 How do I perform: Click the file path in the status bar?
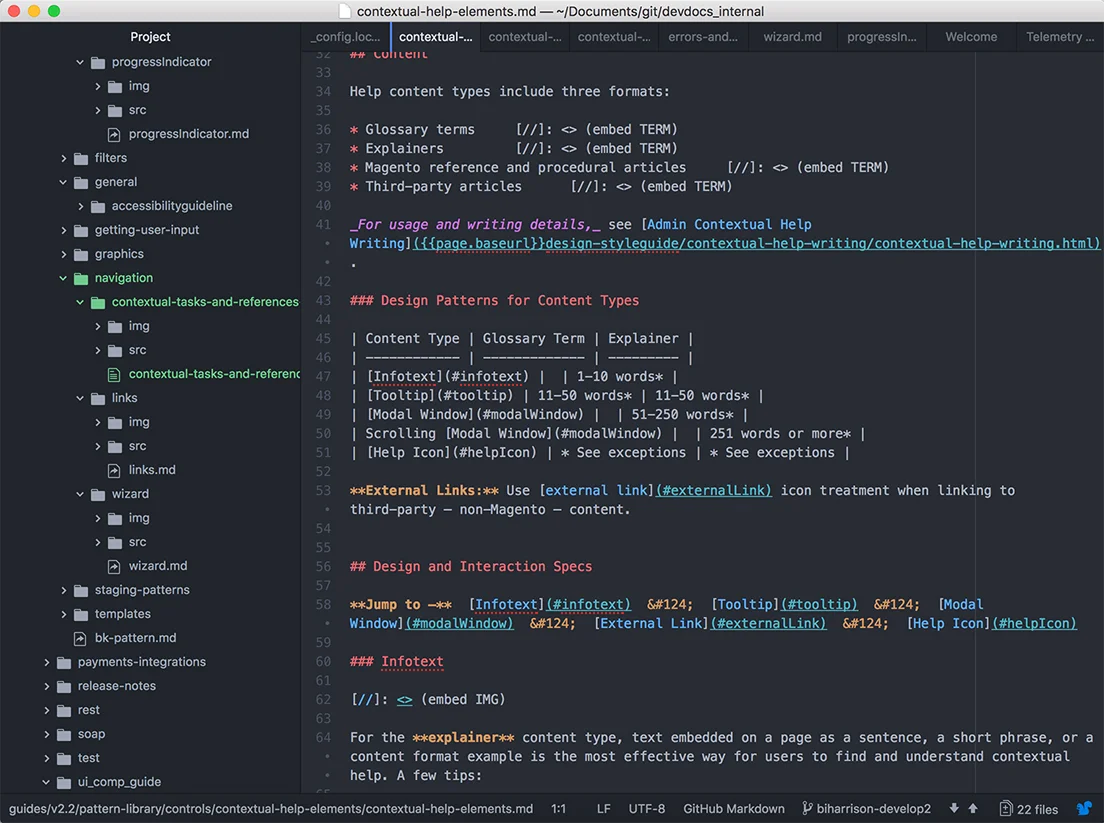click(270, 808)
